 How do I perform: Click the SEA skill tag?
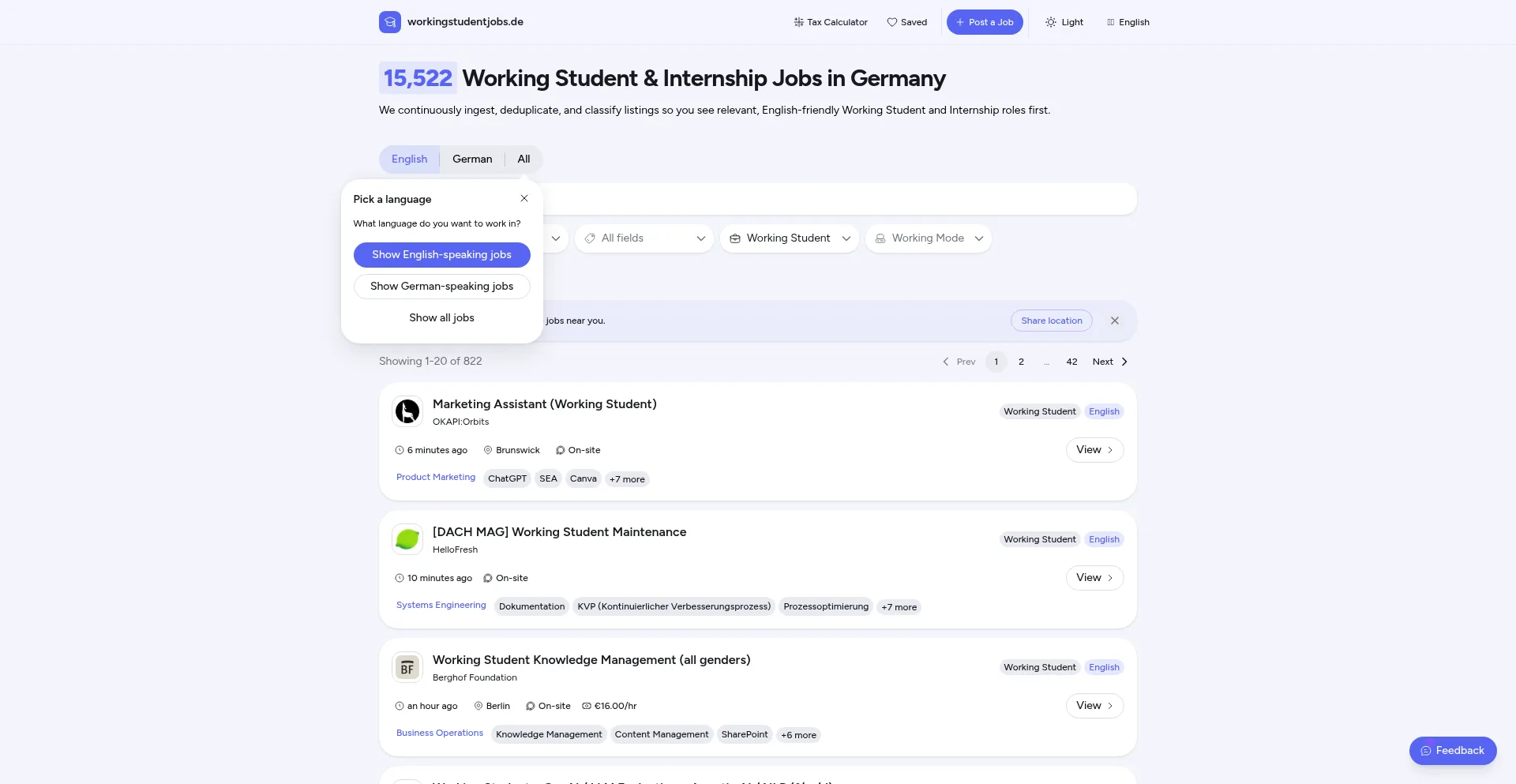tap(548, 479)
